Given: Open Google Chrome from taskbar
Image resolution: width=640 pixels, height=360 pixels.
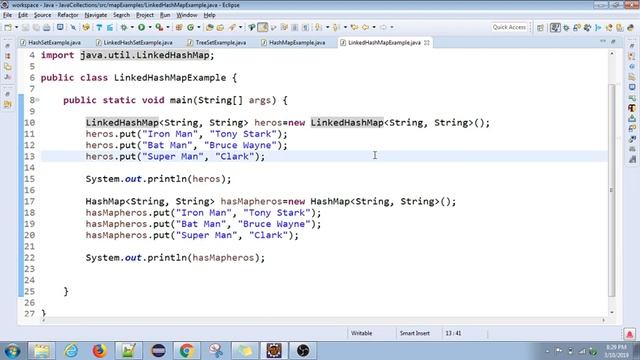Looking at the screenshot, I should coord(187,351).
